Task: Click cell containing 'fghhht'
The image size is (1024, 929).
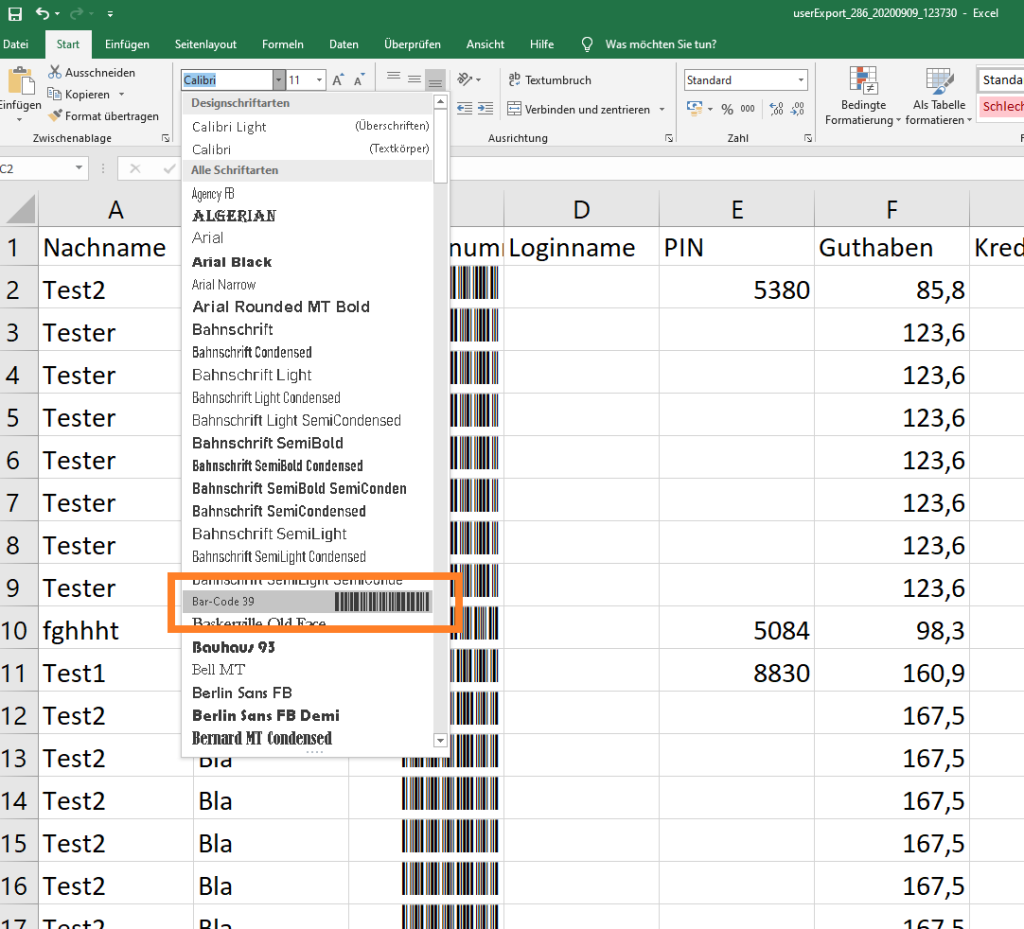Action: point(110,631)
